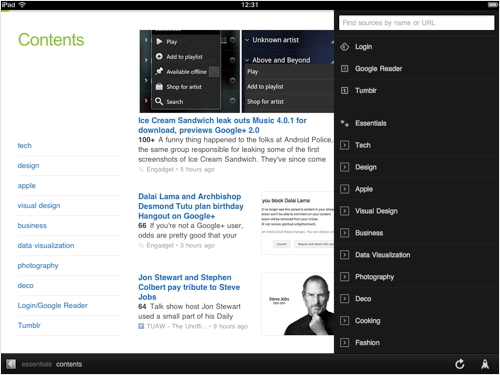Click the Tumblr icon in sidebar
Image resolution: width=500 pixels, height=375 pixels.
(x=345, y=90)
